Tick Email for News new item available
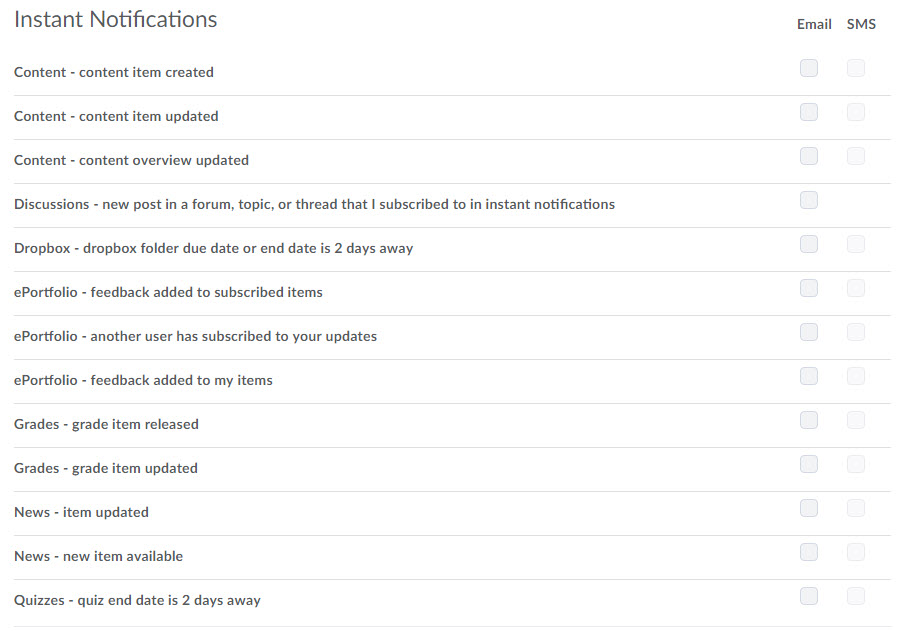Image resolution: width=907 pixels, height=631 pixels. (809, 552)
